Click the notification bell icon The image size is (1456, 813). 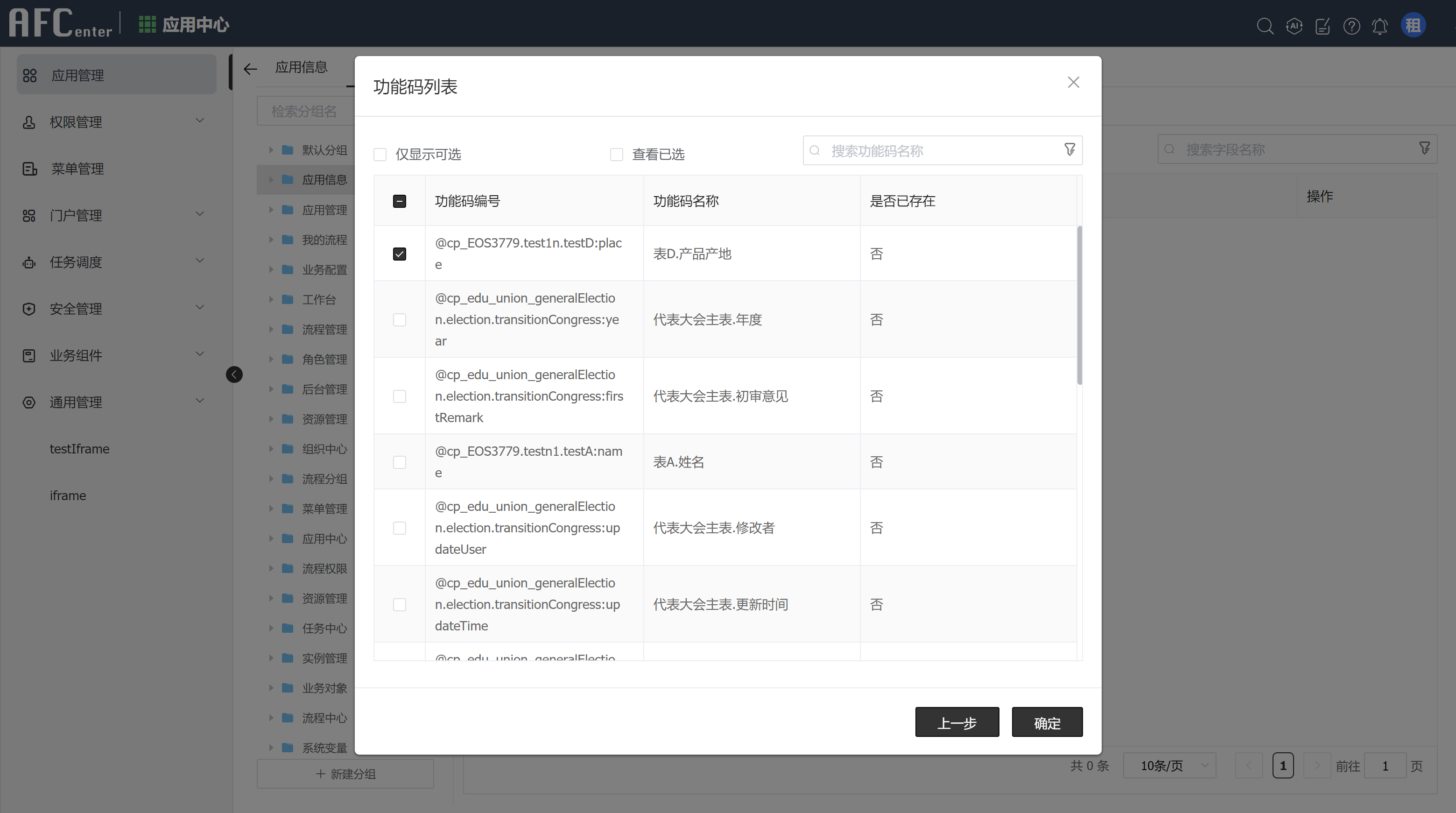pos(1380,26)
